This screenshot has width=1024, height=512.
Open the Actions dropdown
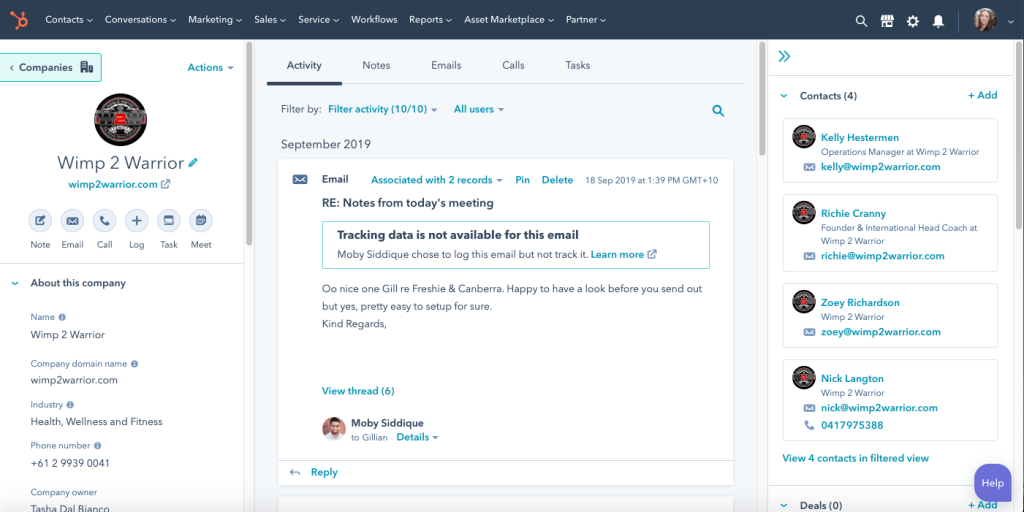(x=210, y=67)
